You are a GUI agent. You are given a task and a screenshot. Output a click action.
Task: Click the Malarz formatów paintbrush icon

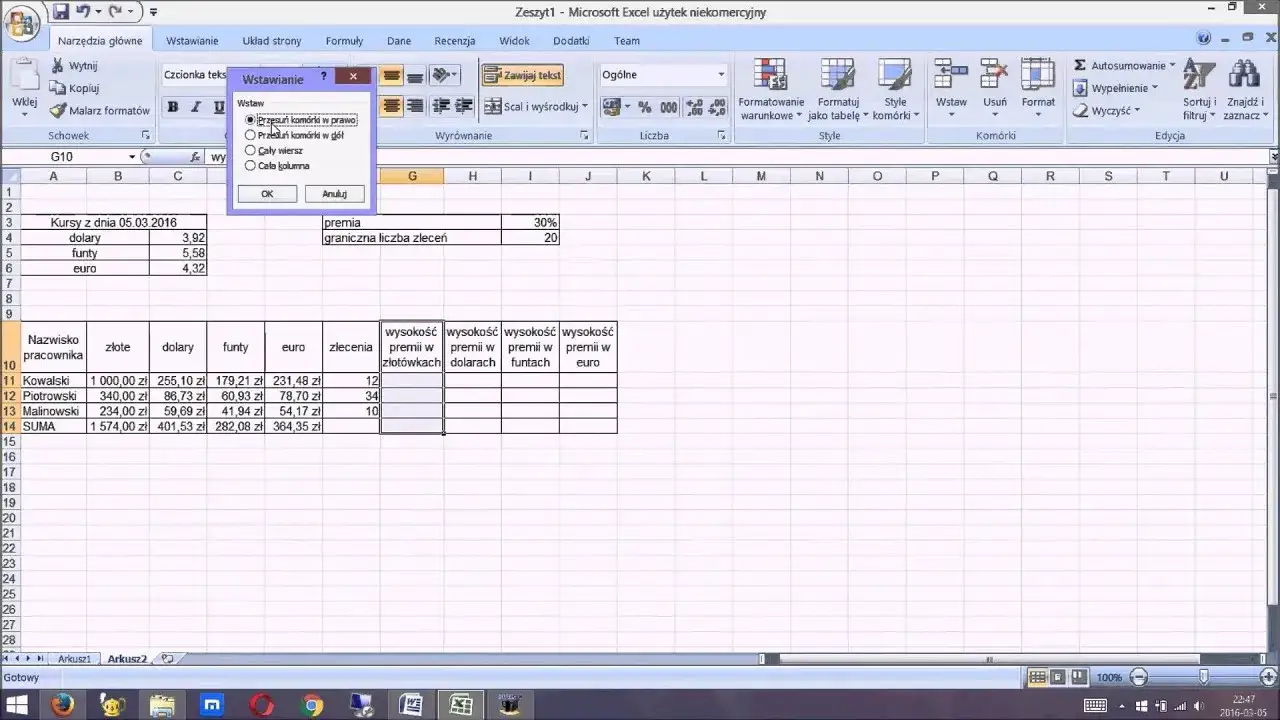click(58, 111)
